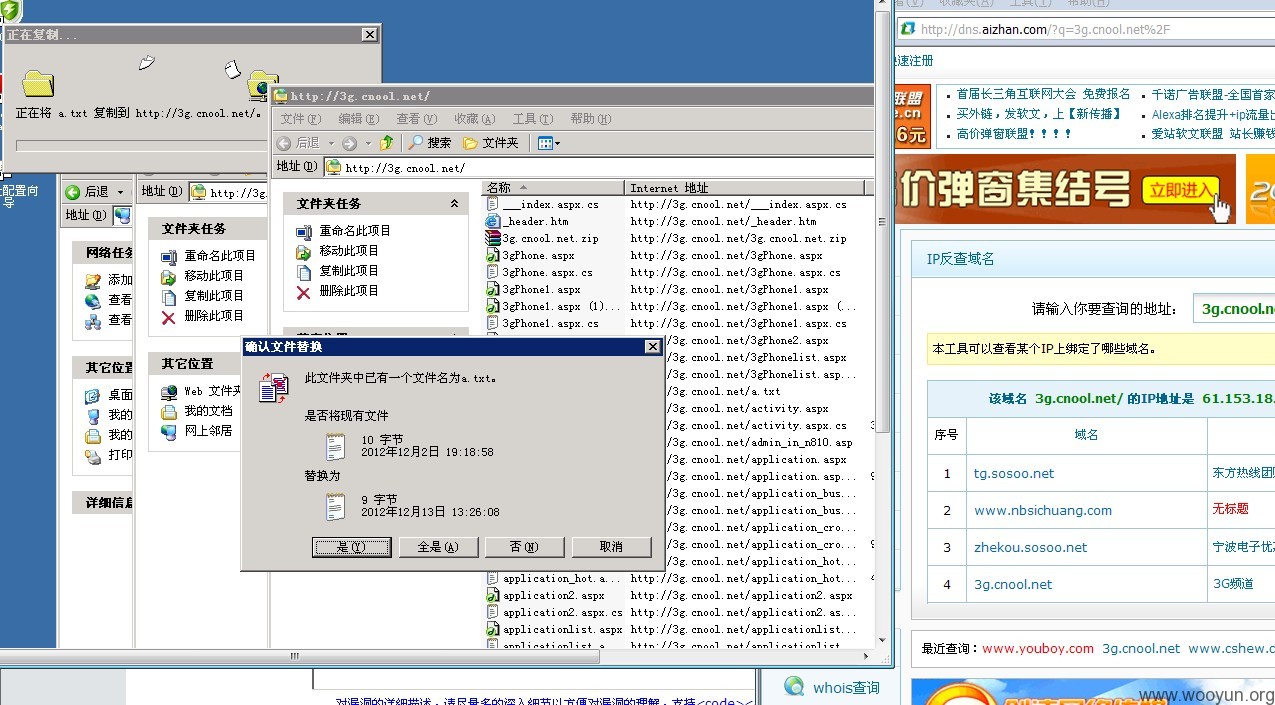Click the 搜索 search toolbar button
This screenshot has width=1275, height=705.
(430, 143)
